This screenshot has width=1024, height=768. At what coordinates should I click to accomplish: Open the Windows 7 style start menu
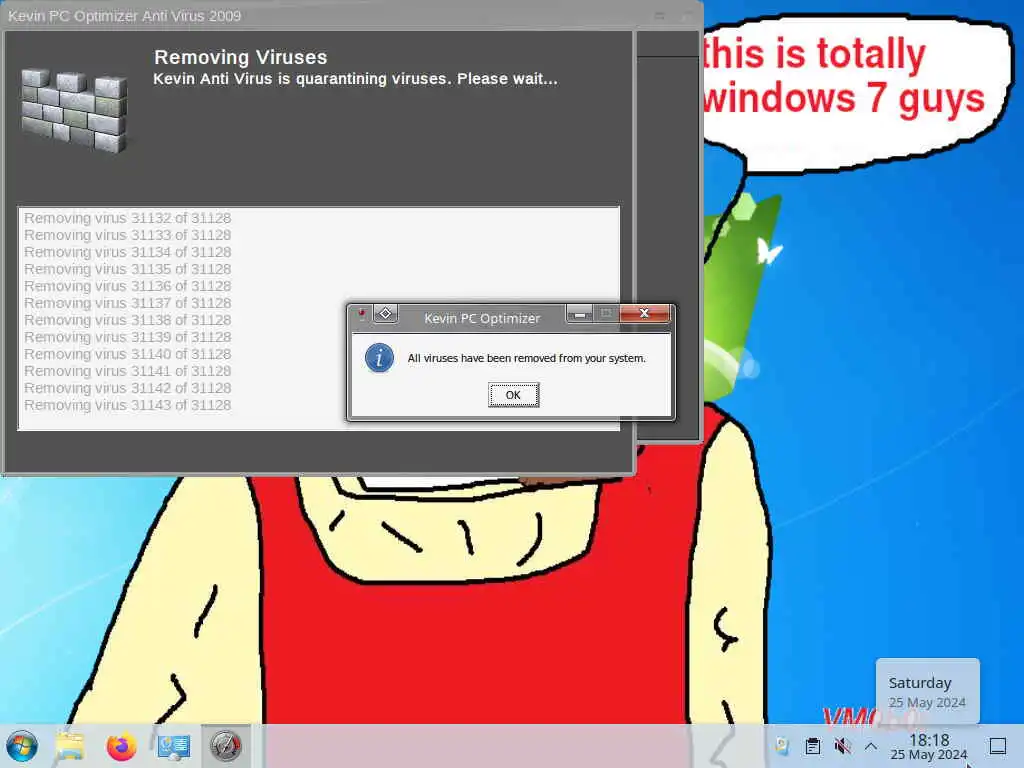[22, 746]
